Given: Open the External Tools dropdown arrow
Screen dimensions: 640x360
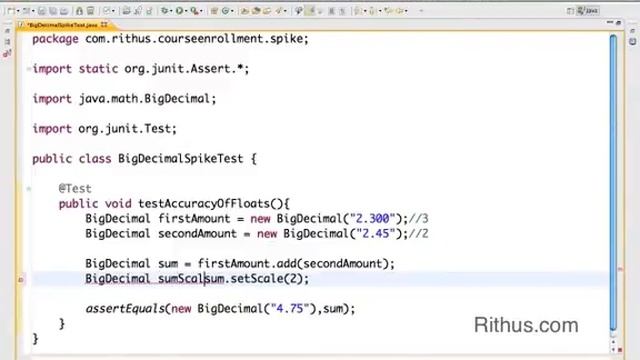Looking at the screenshot, I should [x=201, y=11].
